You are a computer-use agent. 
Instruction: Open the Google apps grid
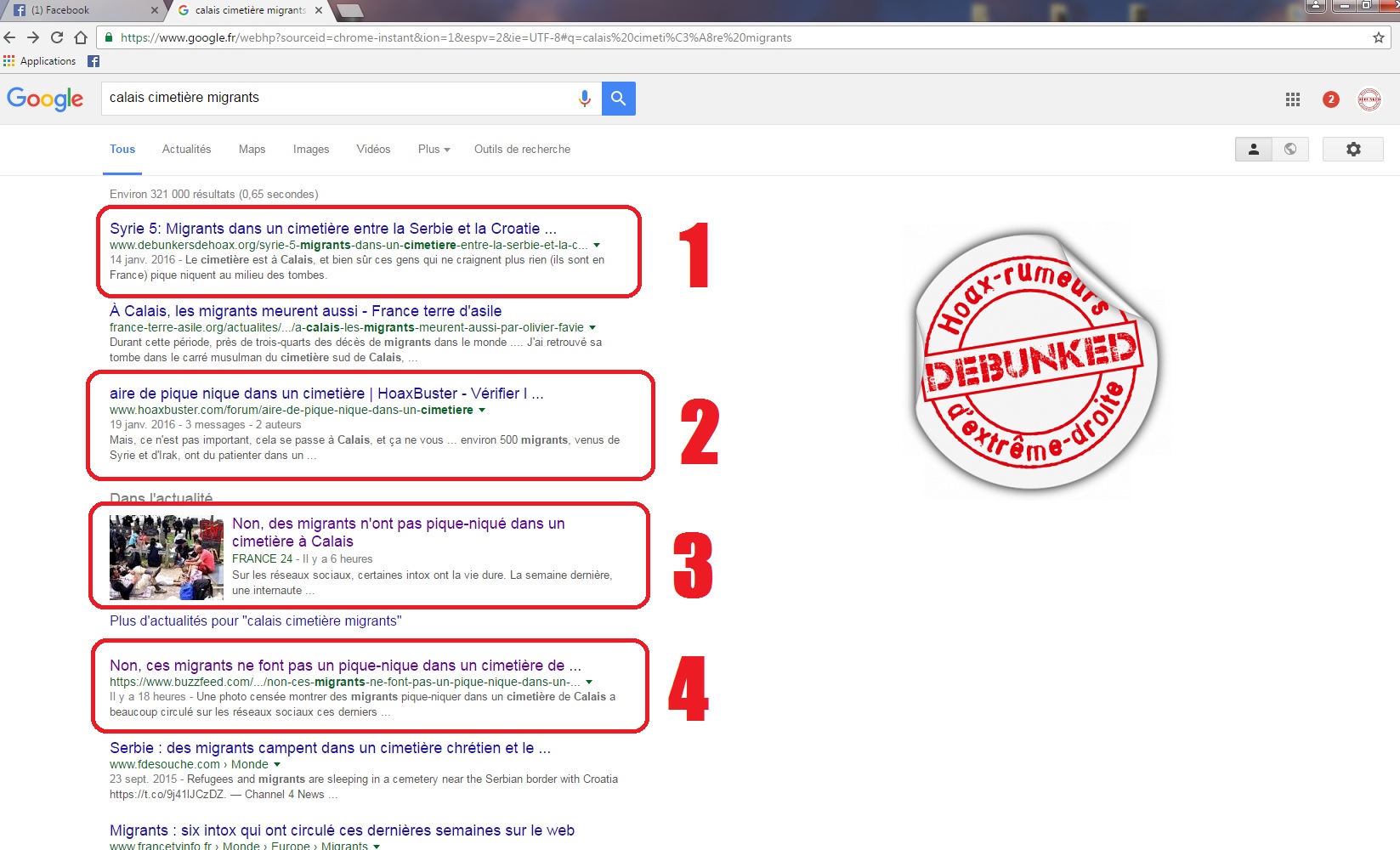coord(1293,99)
